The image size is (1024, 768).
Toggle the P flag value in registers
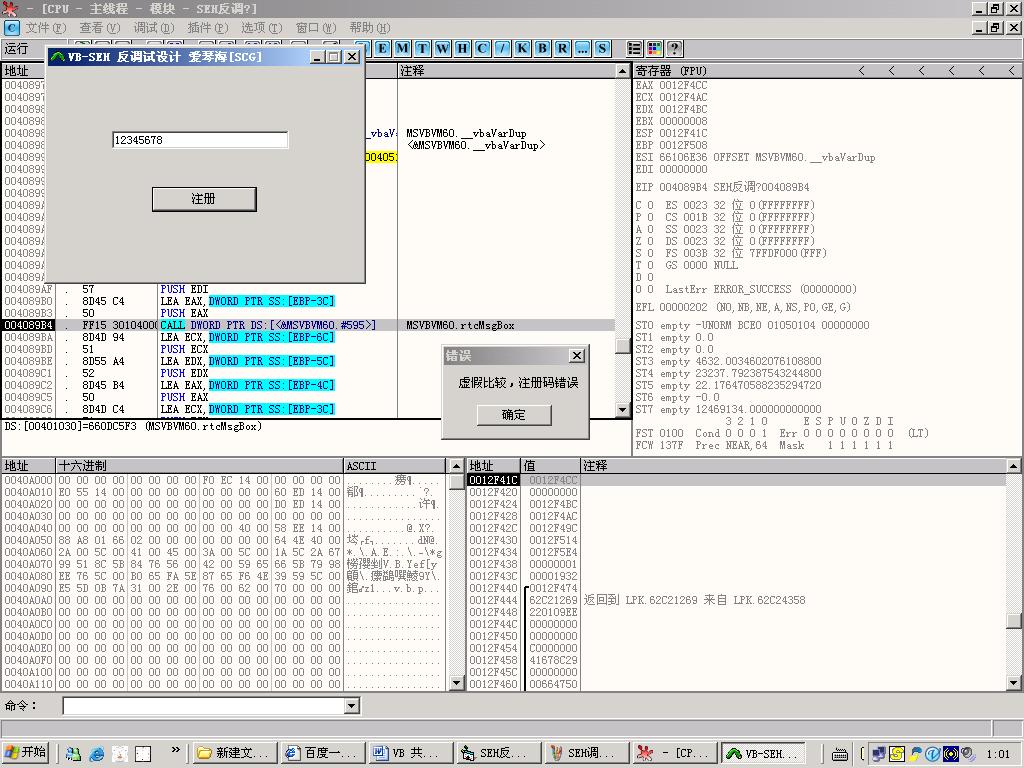pos(650,217)
